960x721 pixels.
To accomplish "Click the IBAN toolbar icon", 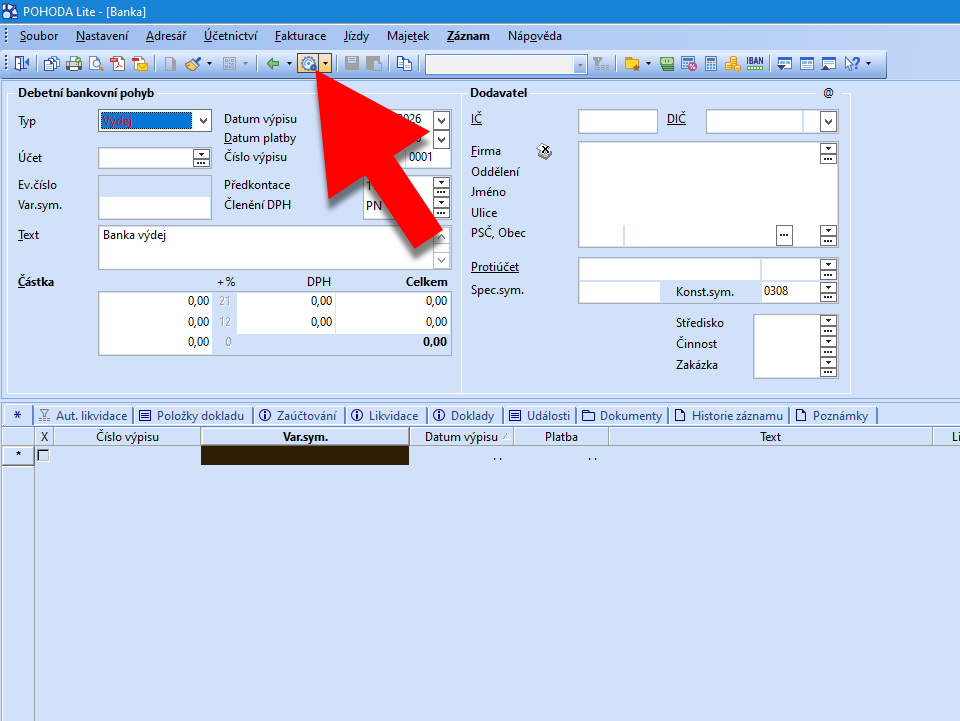I will (755, 64).
